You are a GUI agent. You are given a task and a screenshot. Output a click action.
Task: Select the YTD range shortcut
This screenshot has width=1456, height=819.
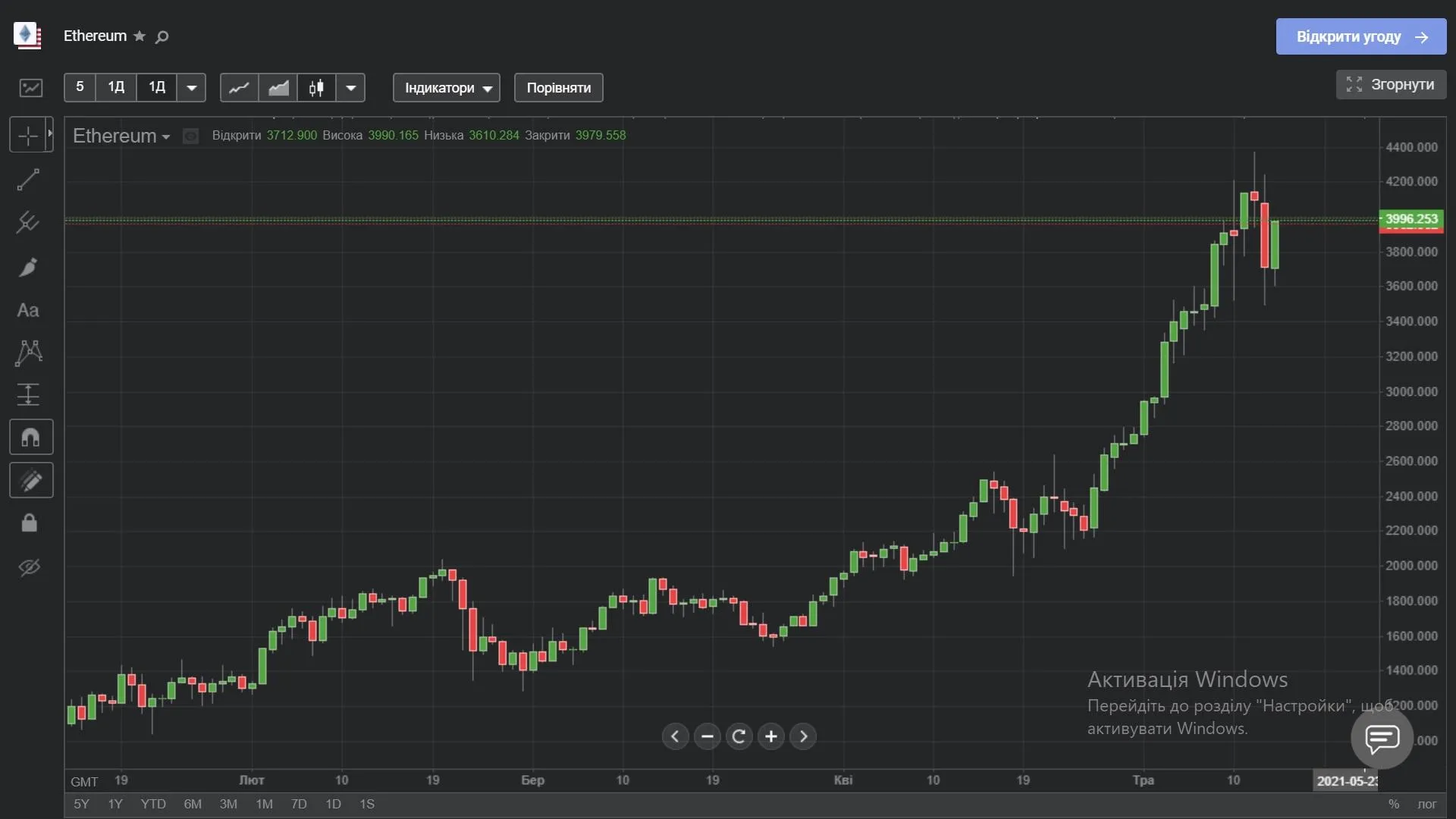[x=152, y=804]
